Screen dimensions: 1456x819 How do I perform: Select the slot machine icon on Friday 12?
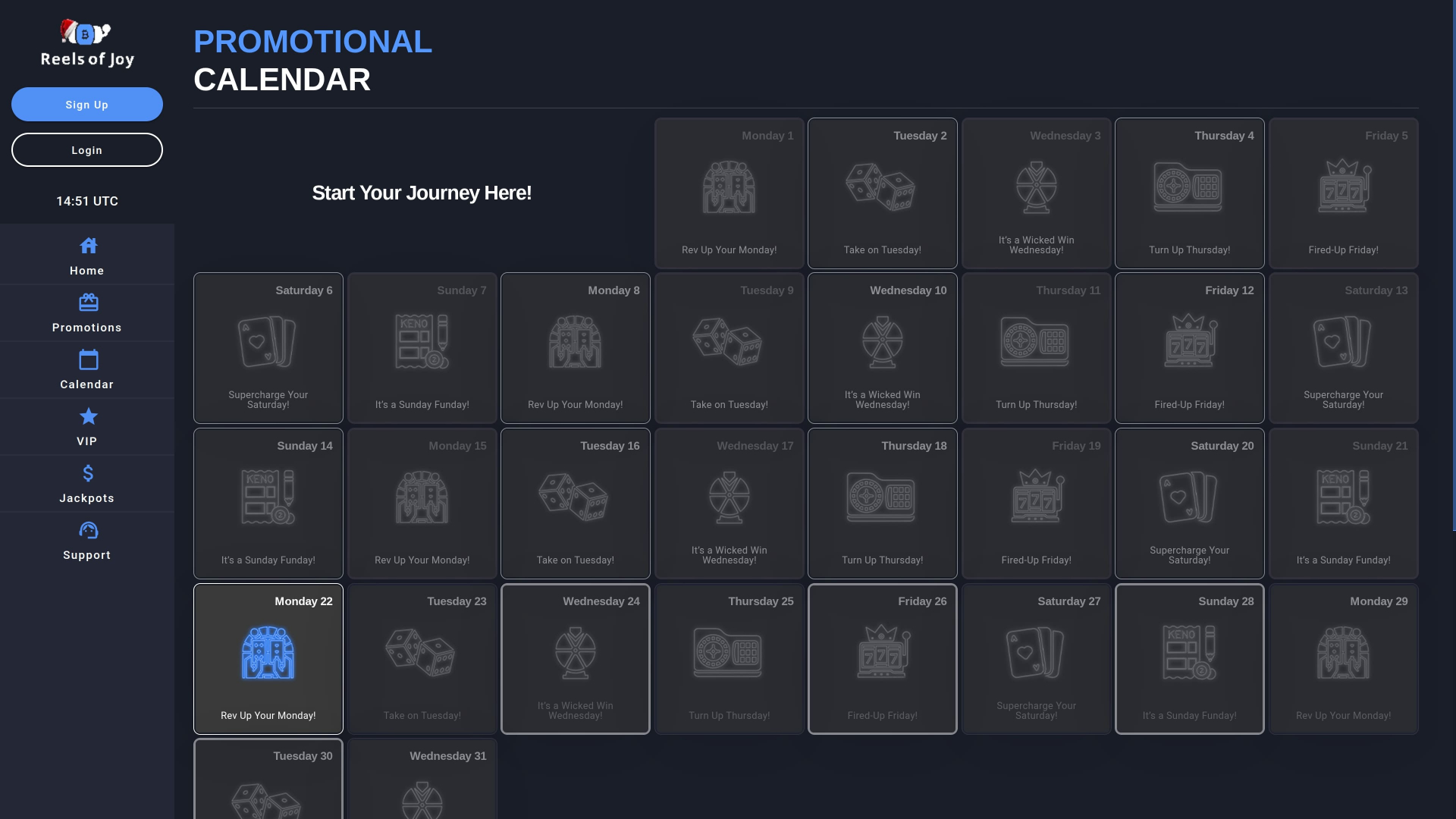[1188, 342]
